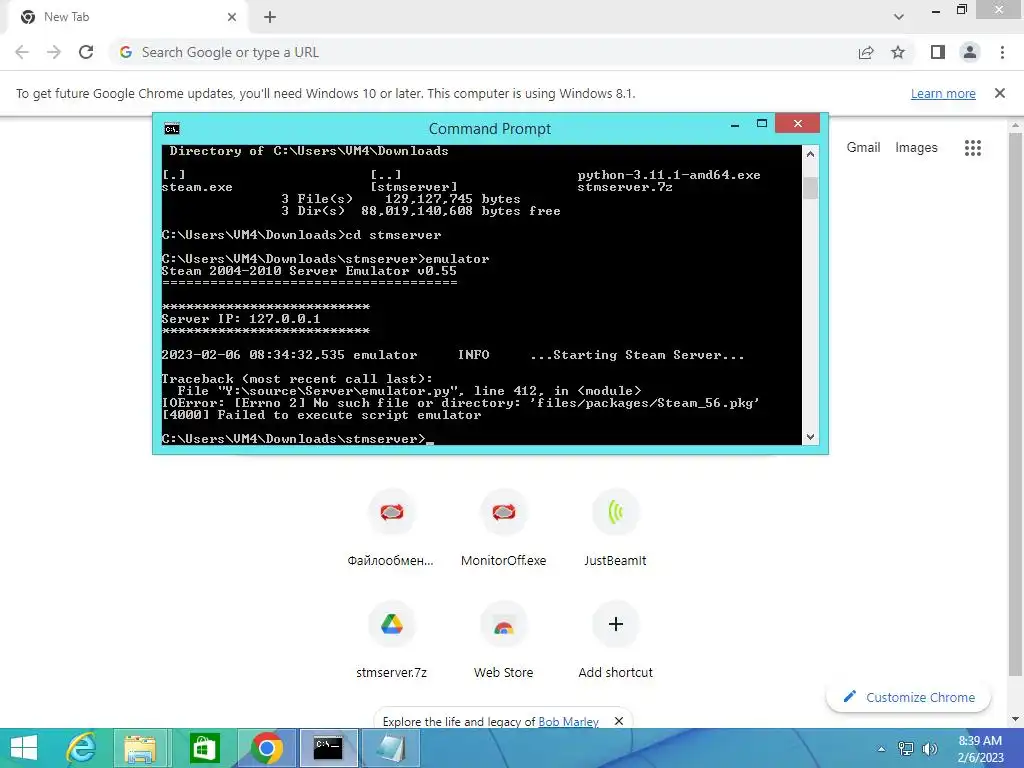This screenshot has height=768, width=1024.
Task: Click the network tray icon
Action: pos(906,748)
